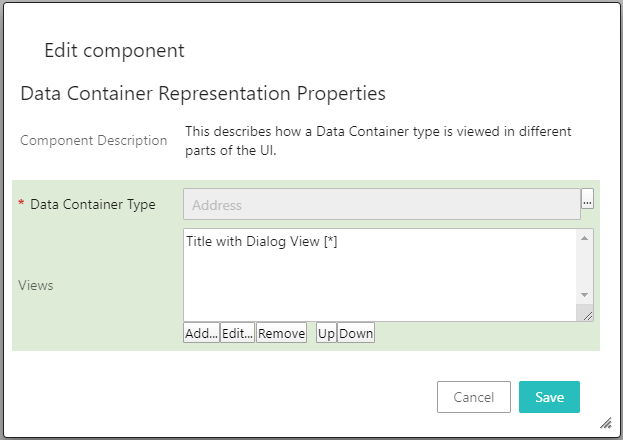Click the dialog corner resize grip
Viewport: 623px width, 440px height.
pyautogui.click(x=606, y=423)
